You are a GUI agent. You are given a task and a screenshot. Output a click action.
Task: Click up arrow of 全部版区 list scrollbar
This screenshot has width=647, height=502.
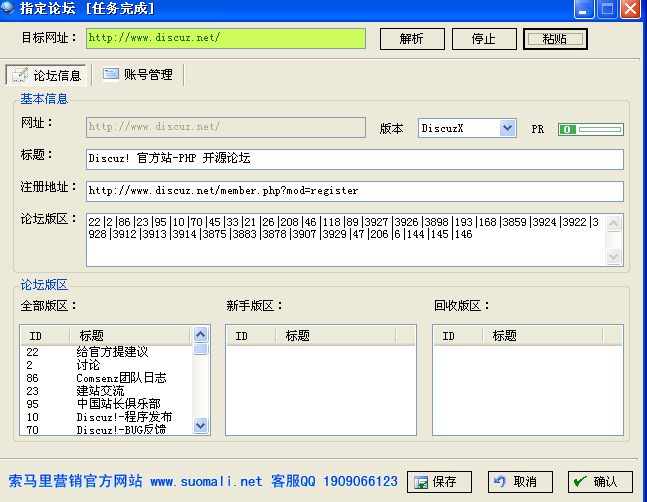pos(201,334)
